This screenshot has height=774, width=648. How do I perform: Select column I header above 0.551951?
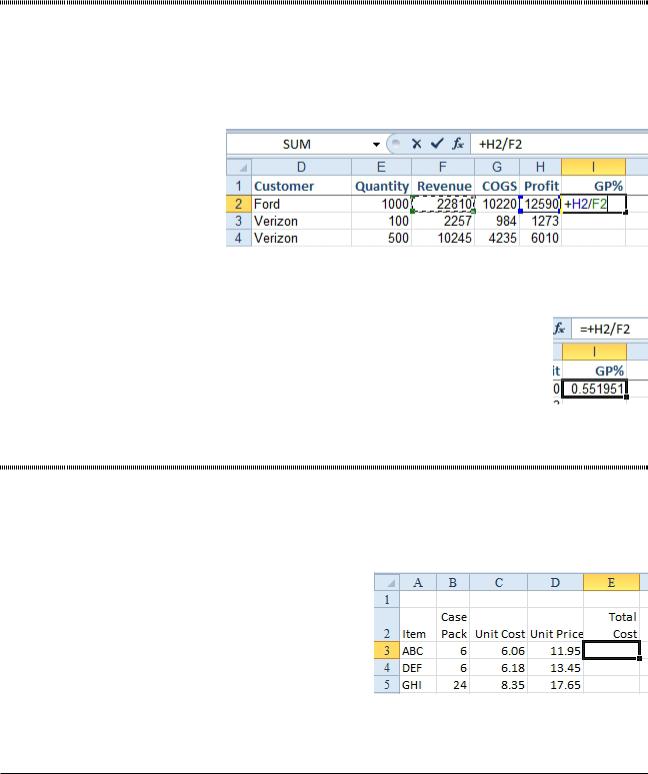coord(594,352)
